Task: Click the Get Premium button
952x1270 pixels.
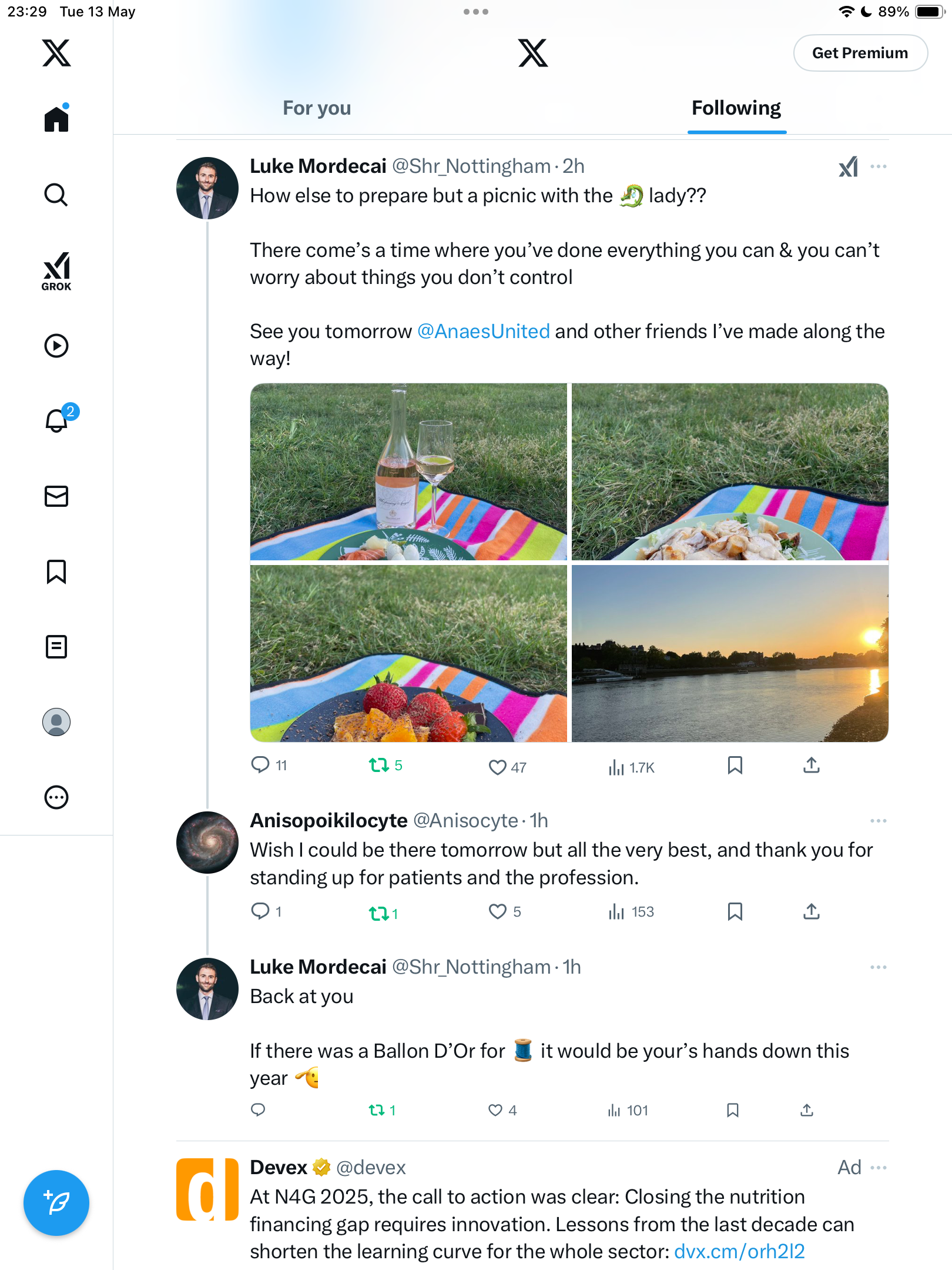Action: click(860, 53)
